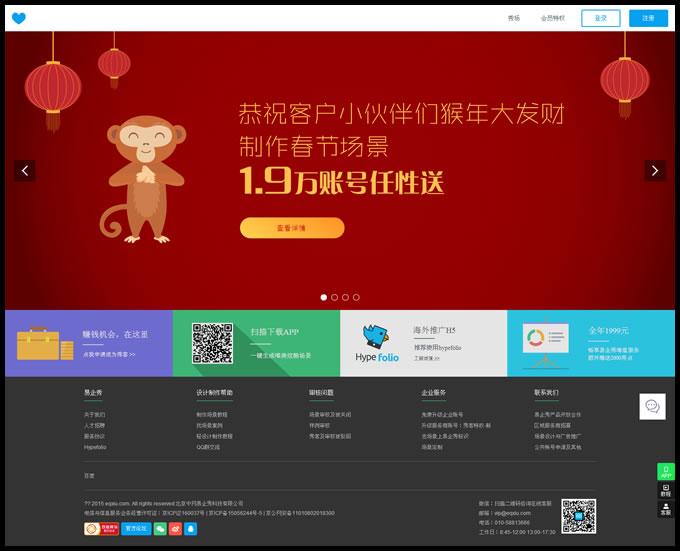
Task: Click the blue QQ penguin icon
Action: pos(190,529)
